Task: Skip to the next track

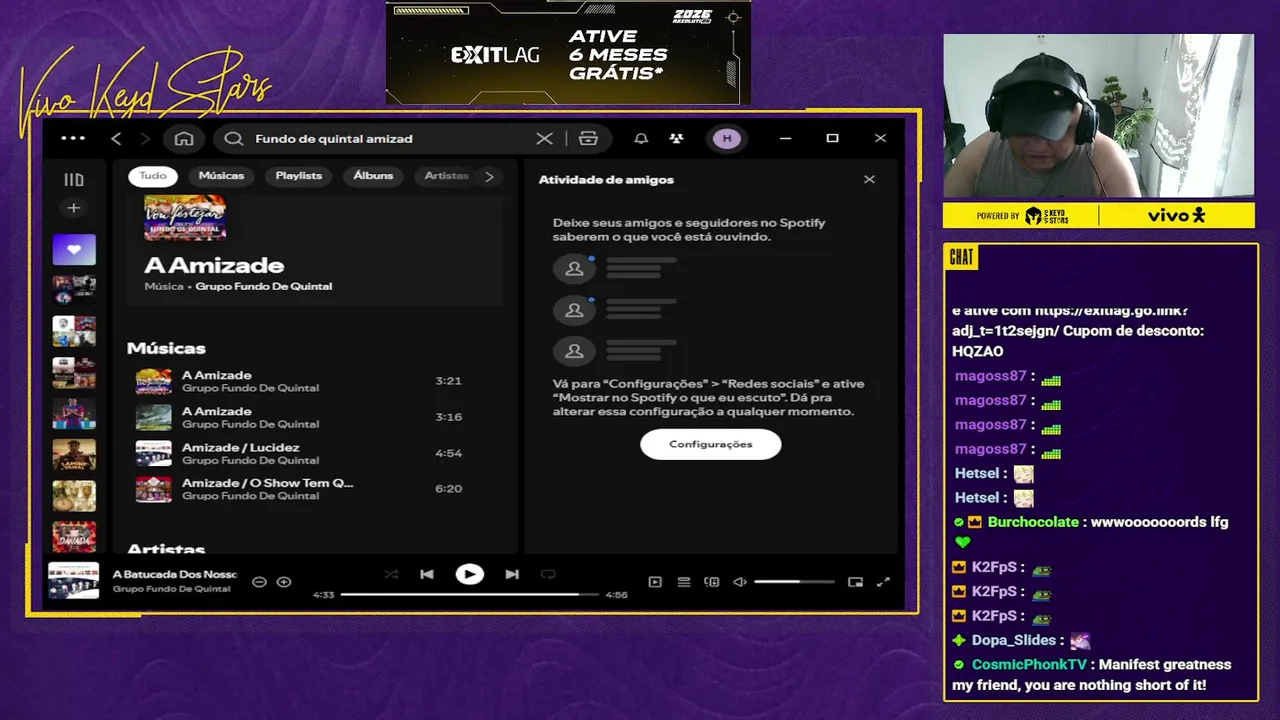Action: pos(512,574)
